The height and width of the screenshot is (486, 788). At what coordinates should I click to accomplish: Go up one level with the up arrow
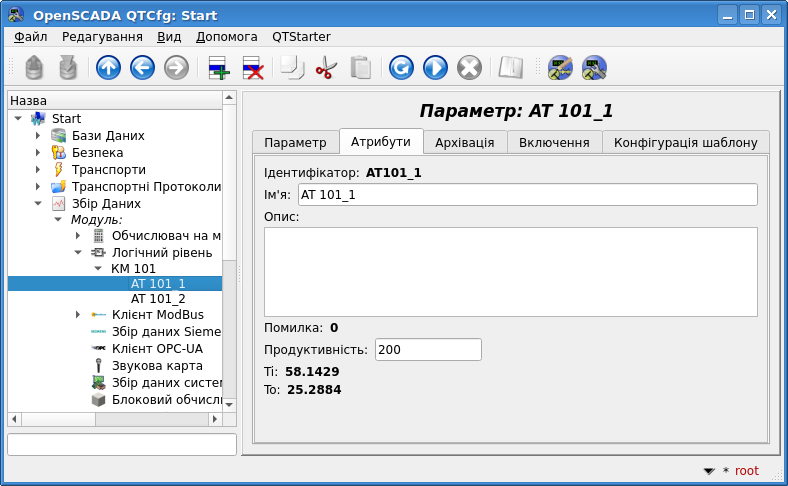pyautogui.click(x=109, y=67)
